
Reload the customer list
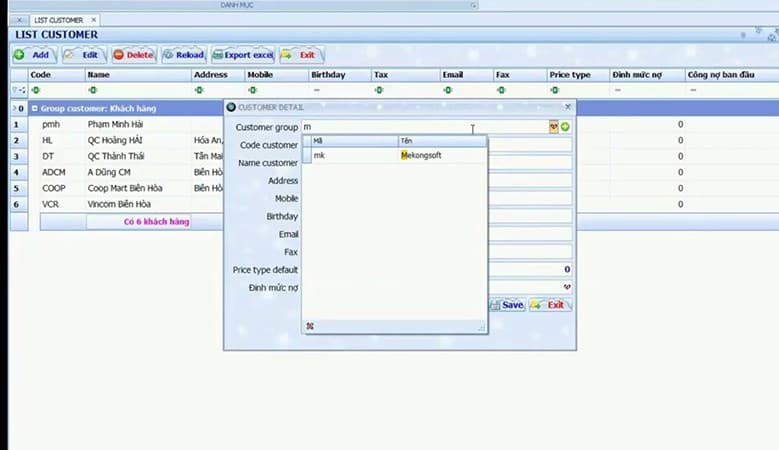point(183,55)
